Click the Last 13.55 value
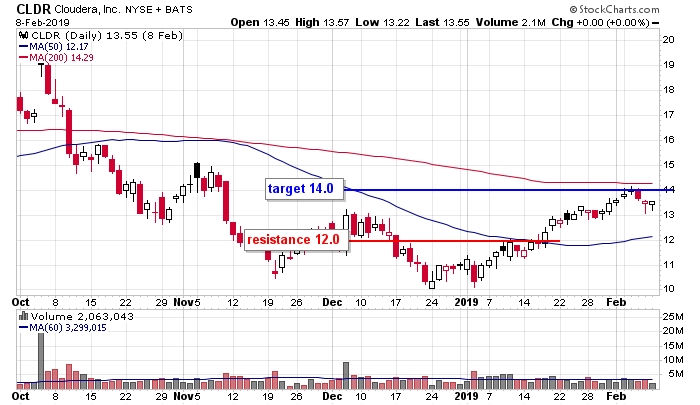The height and width of the screenshot is (405, 700). click(442, 22)
